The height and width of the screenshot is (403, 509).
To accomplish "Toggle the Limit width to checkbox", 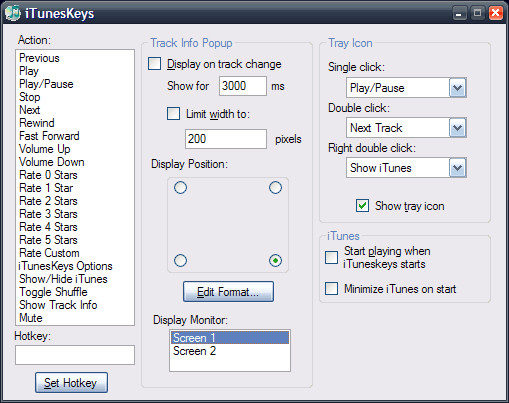I will [x=173, y=114].
